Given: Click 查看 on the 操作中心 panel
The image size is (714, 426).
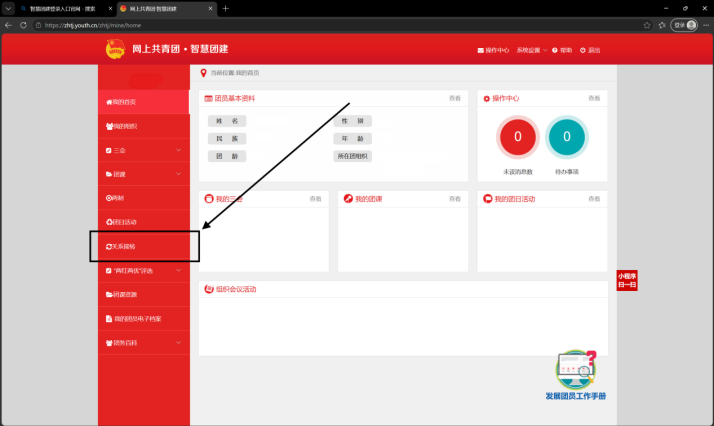Looking at the screenshot, I should point(594,98).
